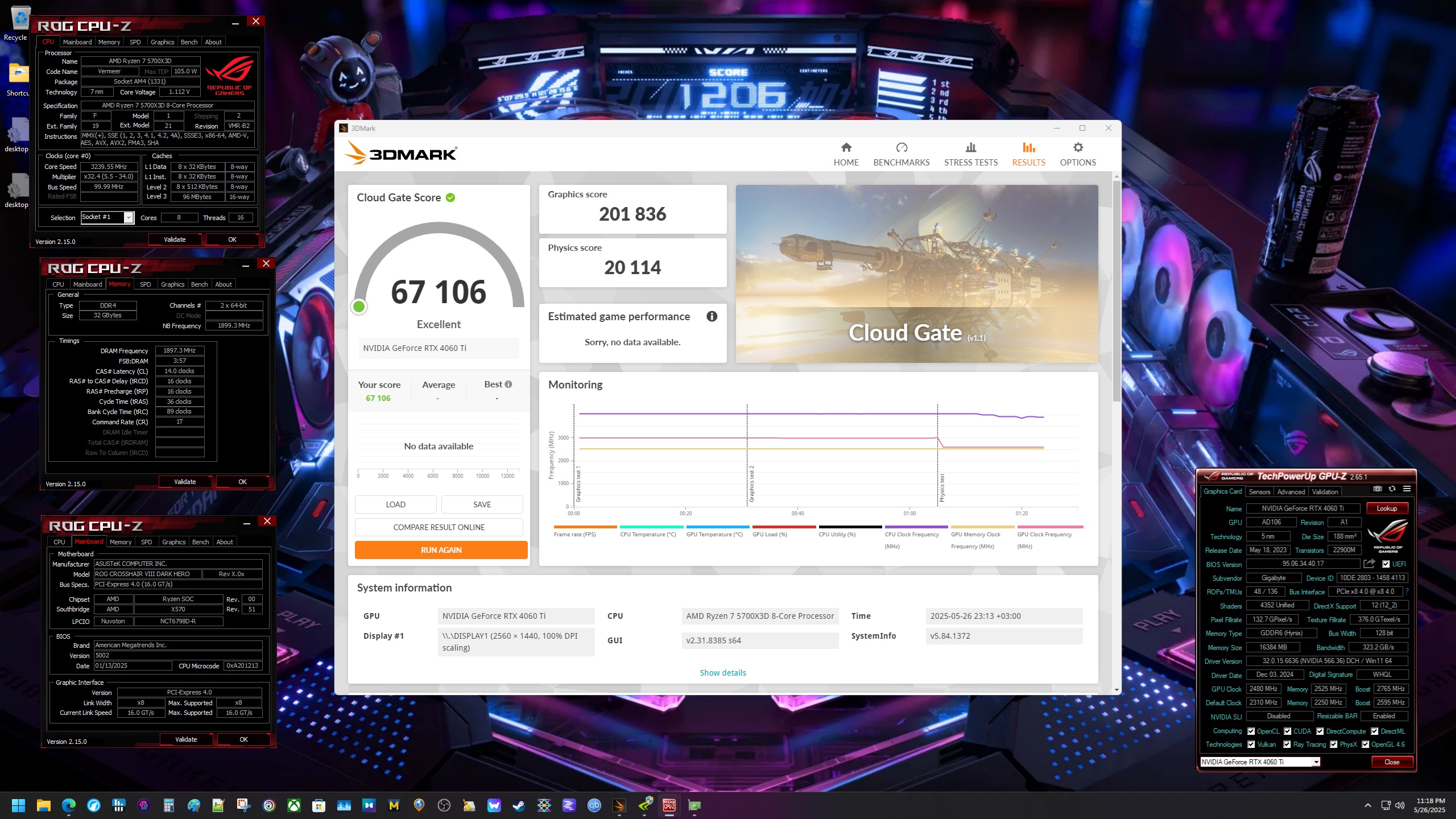Refresh GPU-Z data with the refresh icon
Image resolution: width=1456 pixels, height=819 pixels.
point(1392,489)
